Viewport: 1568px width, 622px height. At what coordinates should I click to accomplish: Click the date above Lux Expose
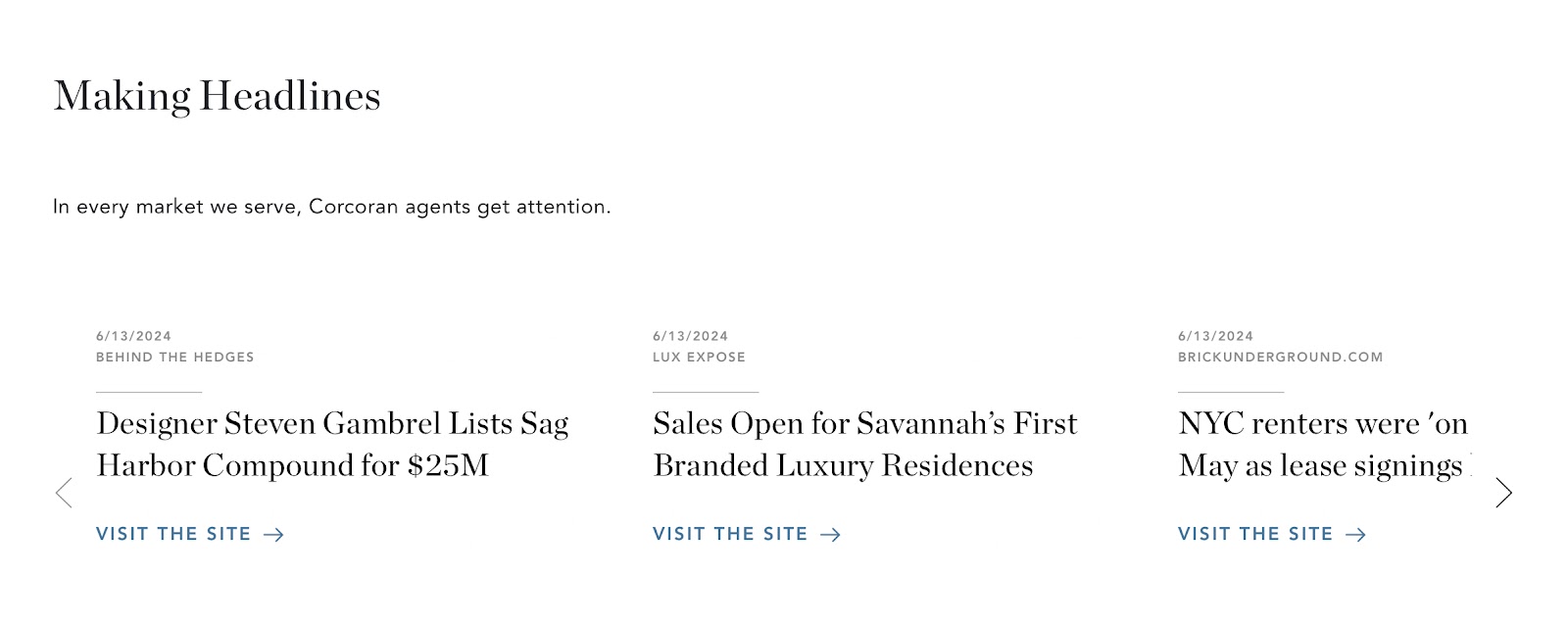[x=690, y=336]
